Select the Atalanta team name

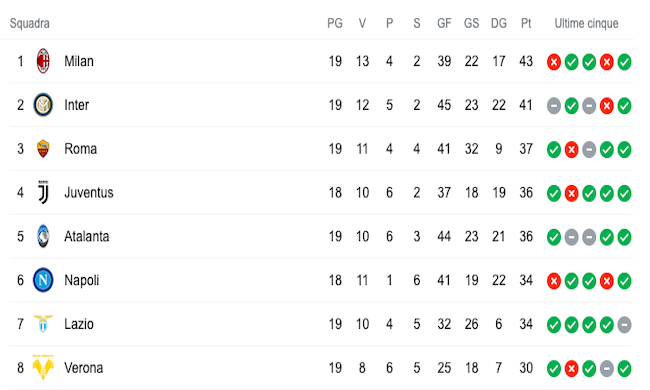(x=87, y=237)
